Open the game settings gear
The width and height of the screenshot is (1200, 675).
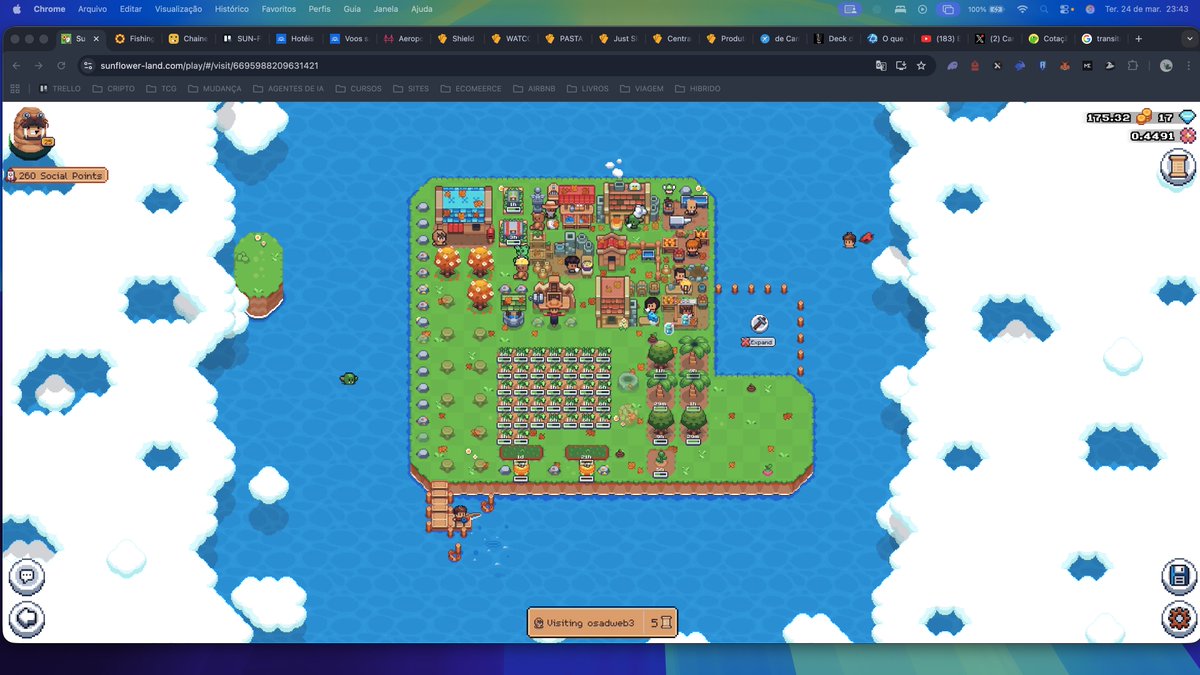click(x=1178, y=619)
